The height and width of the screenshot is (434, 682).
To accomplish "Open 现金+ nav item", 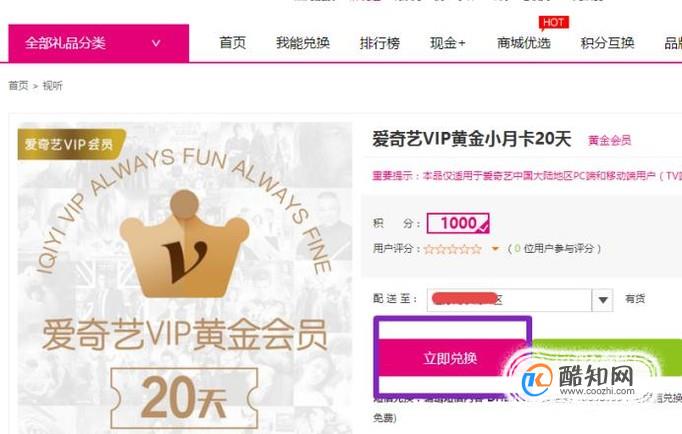I will [448, 43].
